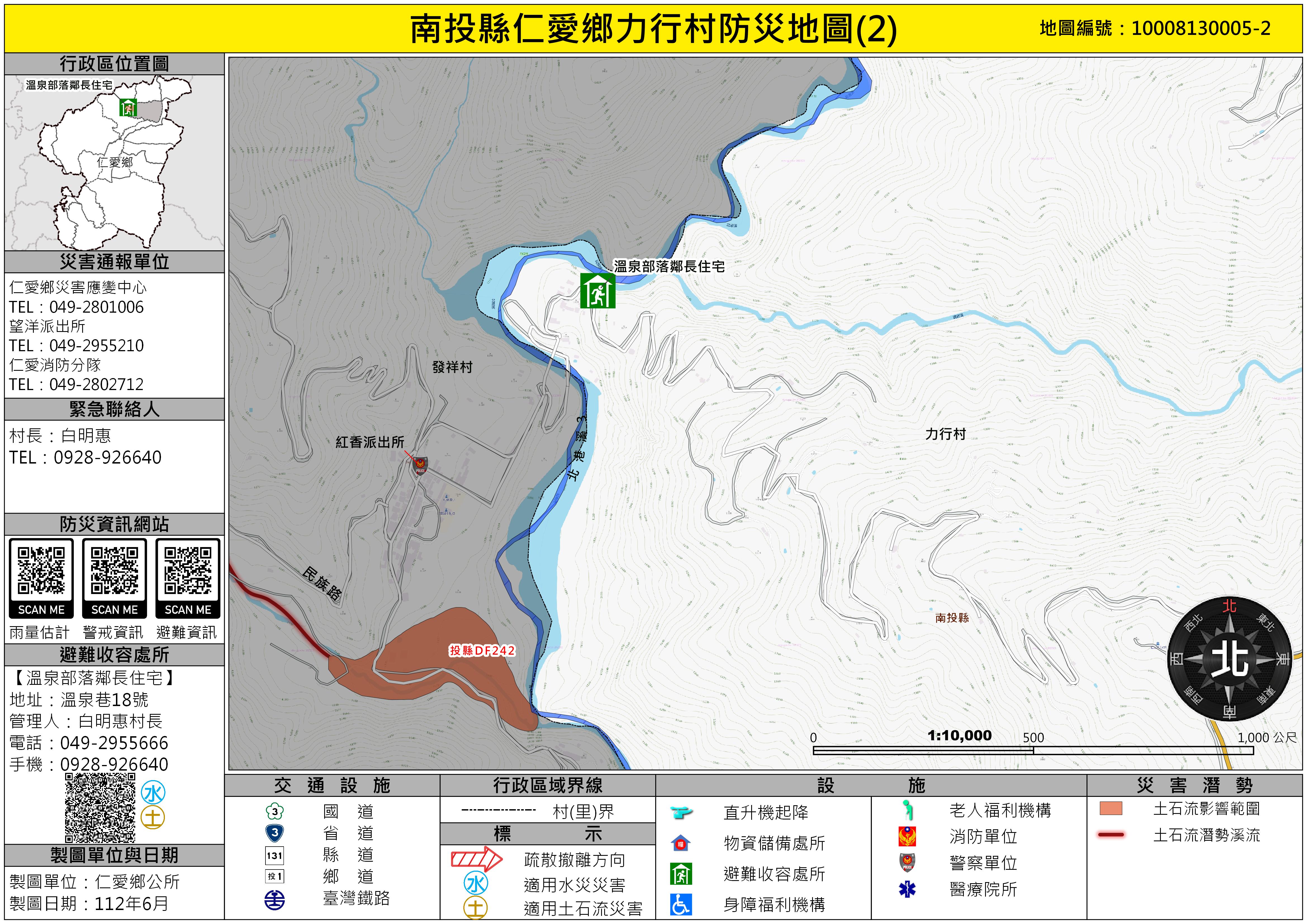Click the debris flow area color swatch
Image resolution: width=1307 pixels, height=924 pixels.
[x=1111, y=808]
